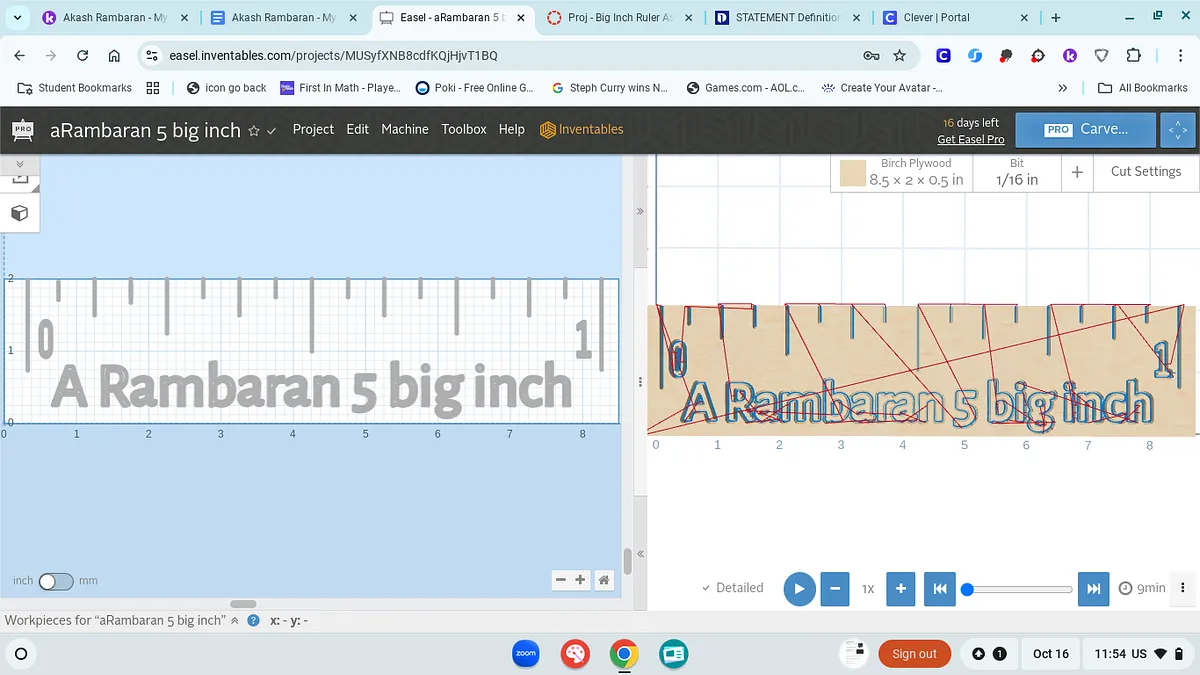The width and height of the screenshot is (1200, 675).
Task: Reload the Easel page
Action: coord(83,56)
